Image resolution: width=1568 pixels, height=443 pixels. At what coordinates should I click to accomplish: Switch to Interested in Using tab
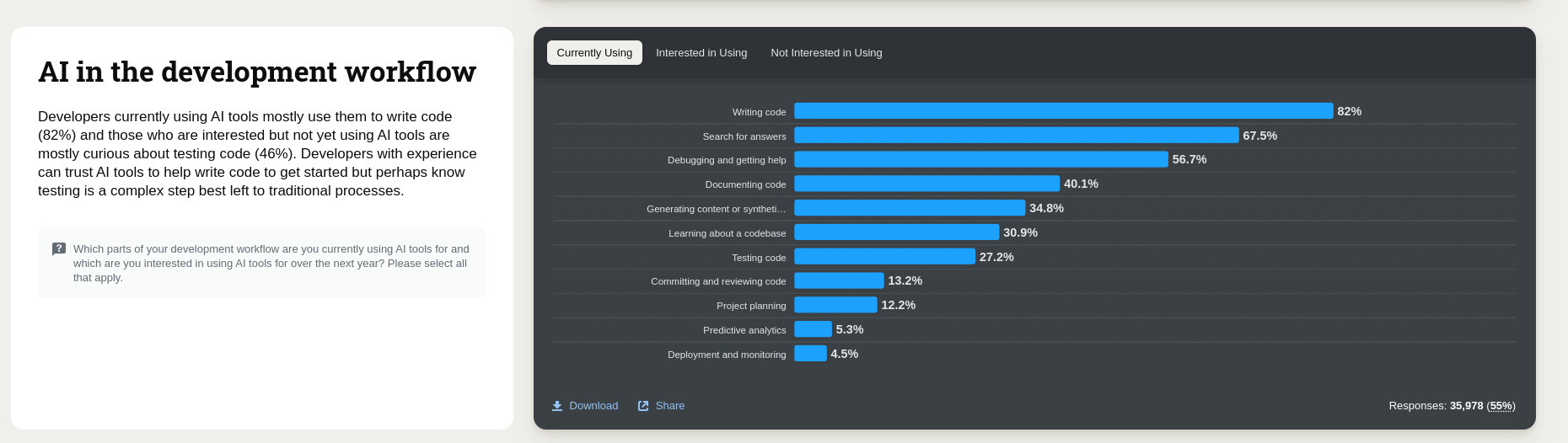[701, 53]
